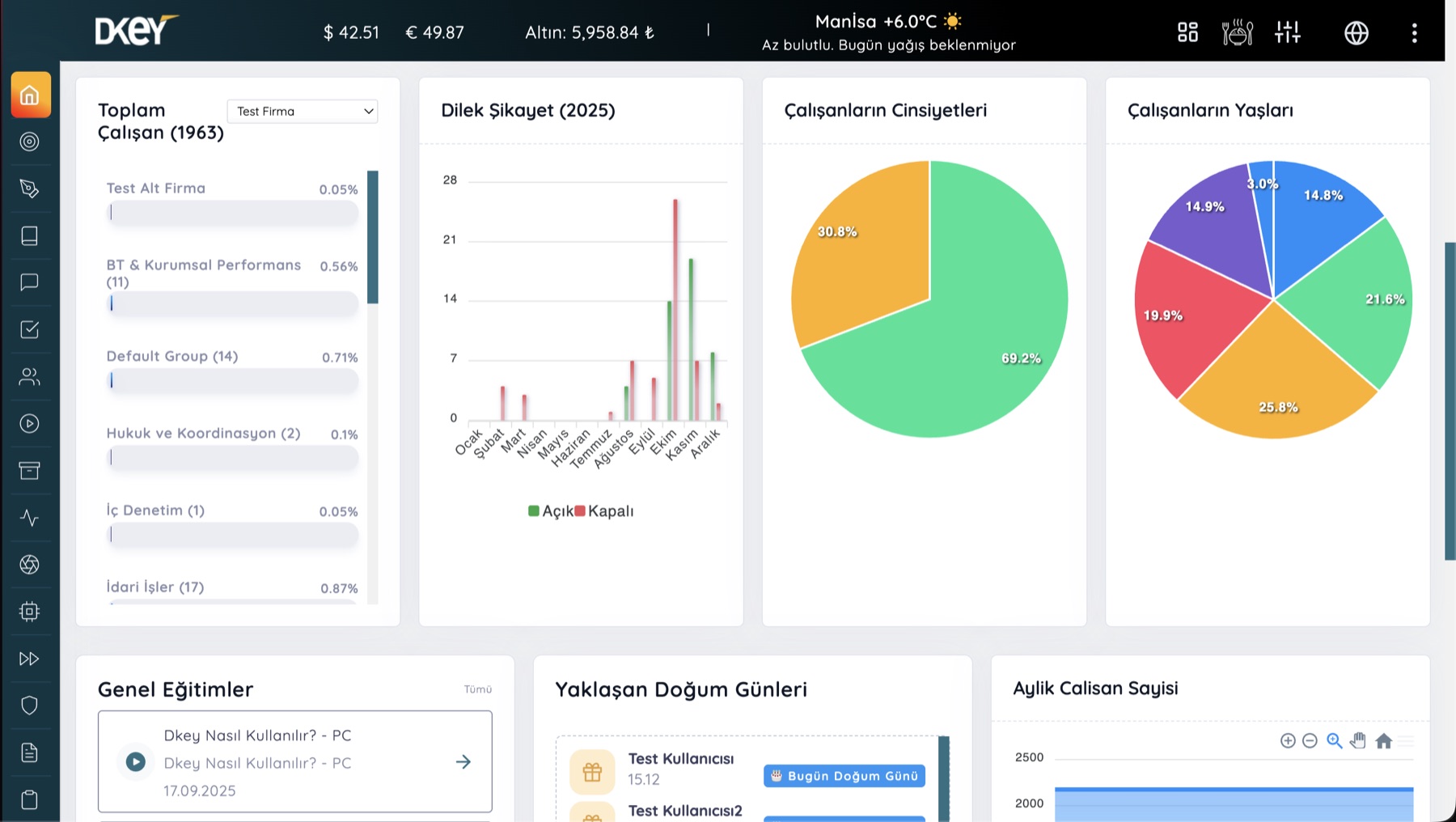Select the chart panning hand tool
The image size is (1456, 822).
pyautogui.click(x=1358, y=740)
